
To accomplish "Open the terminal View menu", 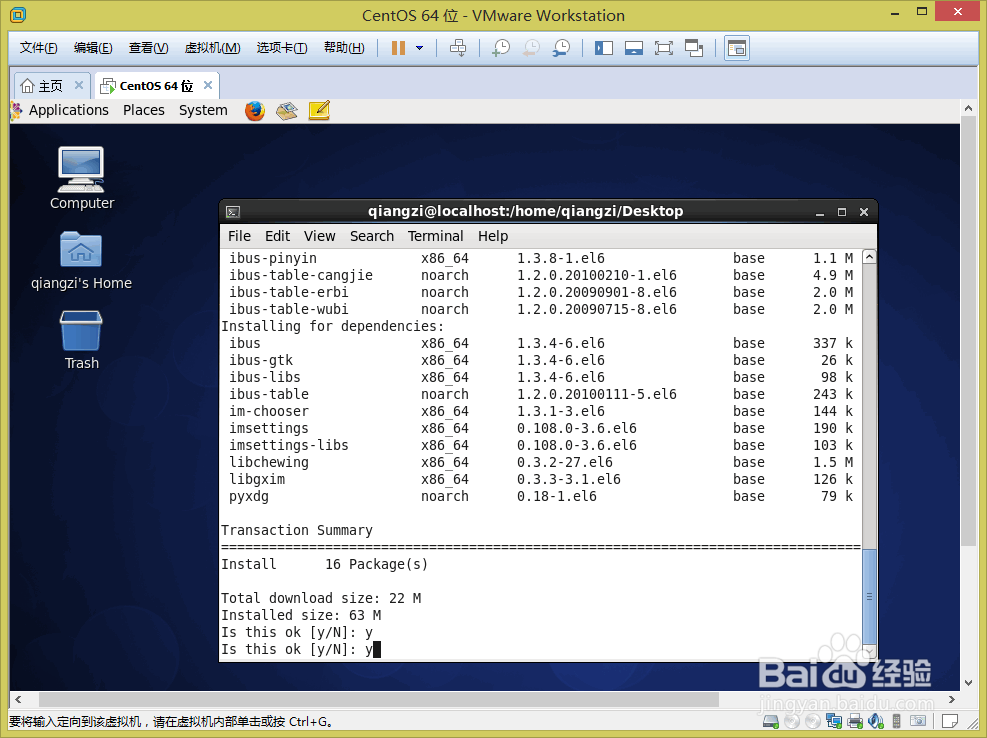I will pyautogui.click(x=319, y=236).
